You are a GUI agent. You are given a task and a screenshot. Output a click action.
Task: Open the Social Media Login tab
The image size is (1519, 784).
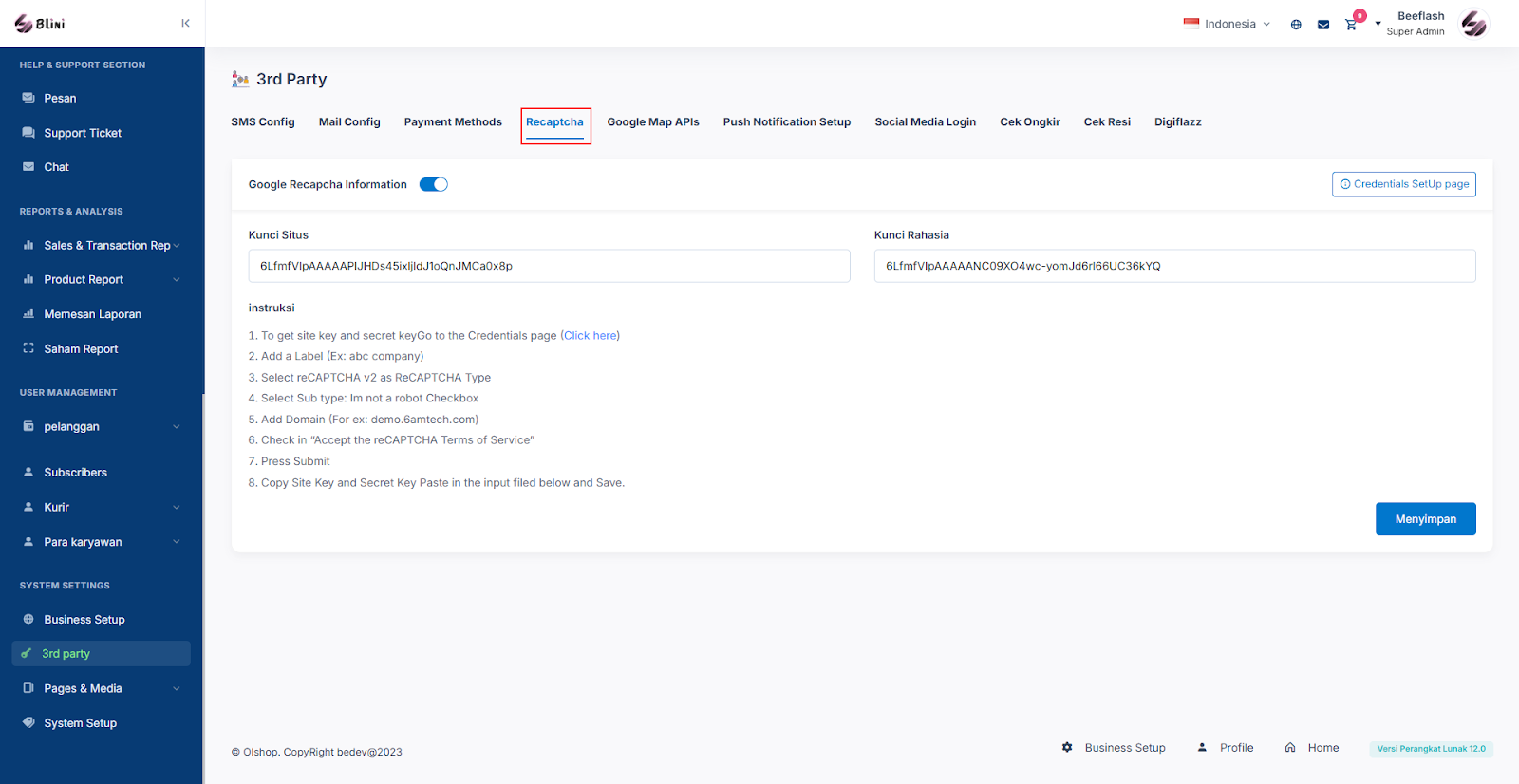pos(926,122)
